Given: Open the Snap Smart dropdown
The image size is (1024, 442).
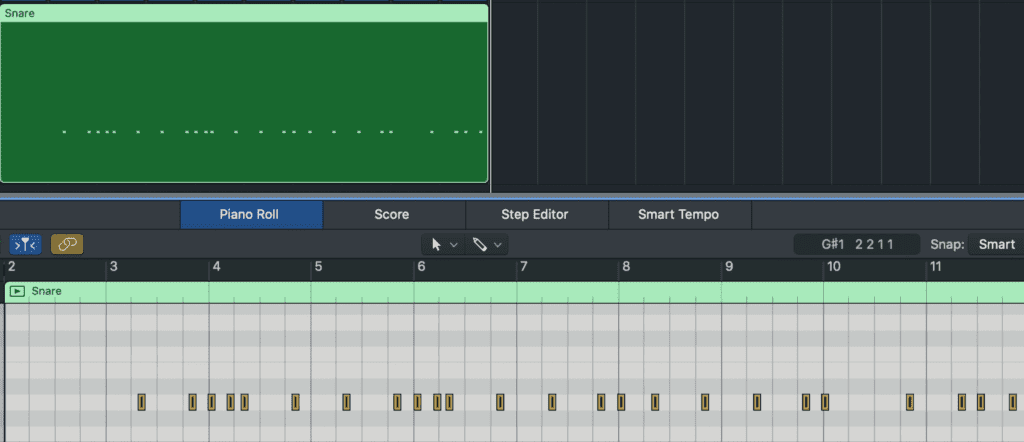Looking at the screenshot, I should 996,245.
